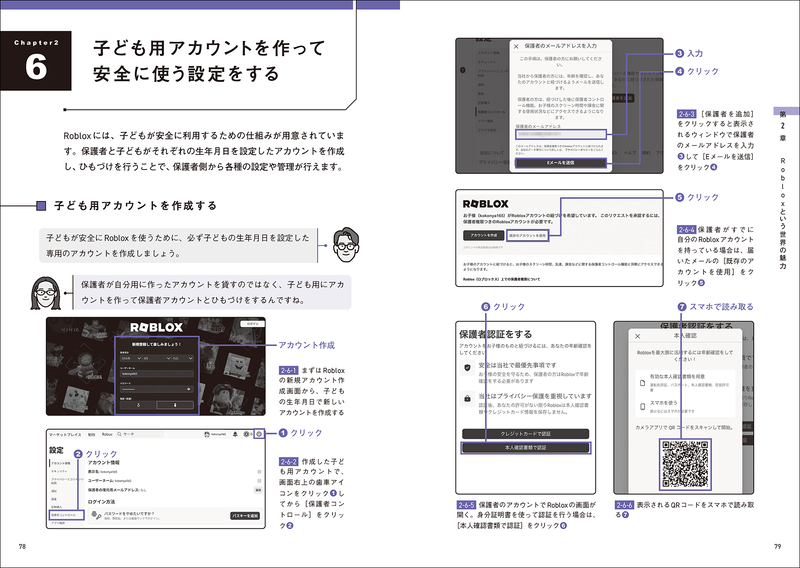Click the shield icon beside 安全は当社で最優先事項です
The height and width of the screenshot is (568, 800).
[467, 368]
